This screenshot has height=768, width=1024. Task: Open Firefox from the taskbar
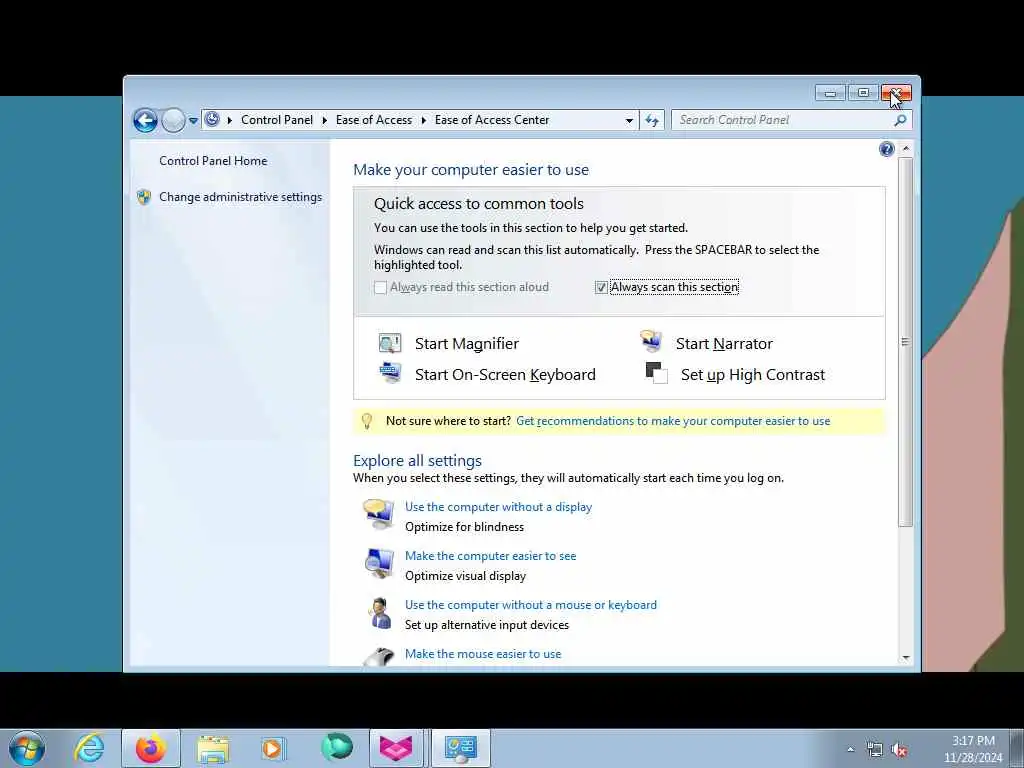click(x=150, y=748)
